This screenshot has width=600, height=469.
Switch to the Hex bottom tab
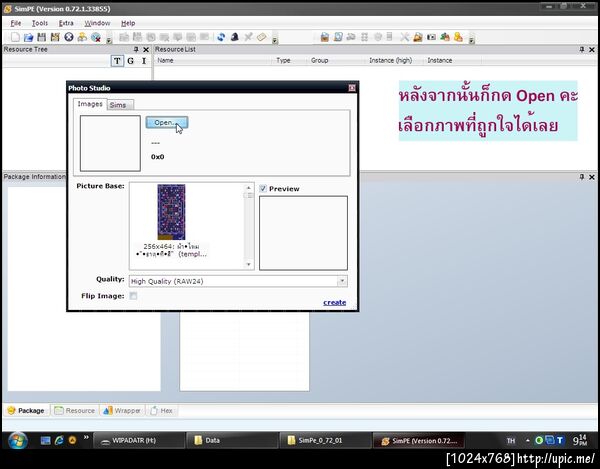(161, 410)
